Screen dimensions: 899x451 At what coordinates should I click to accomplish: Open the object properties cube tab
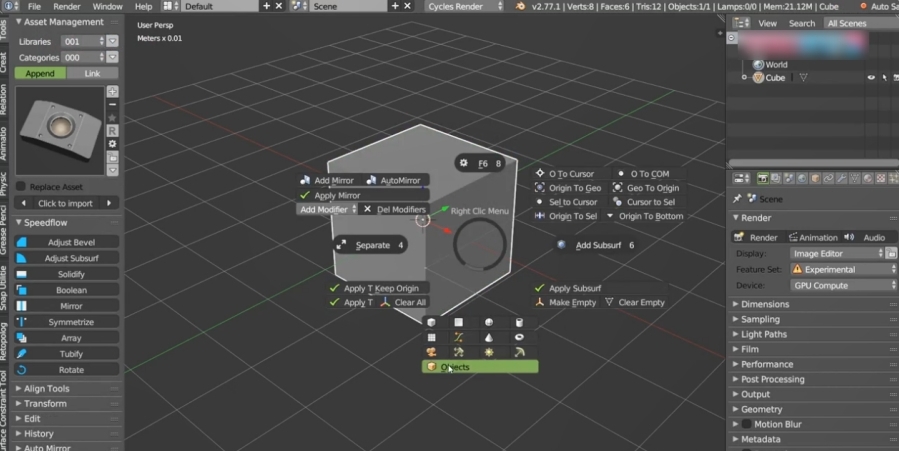pos(815,179)
